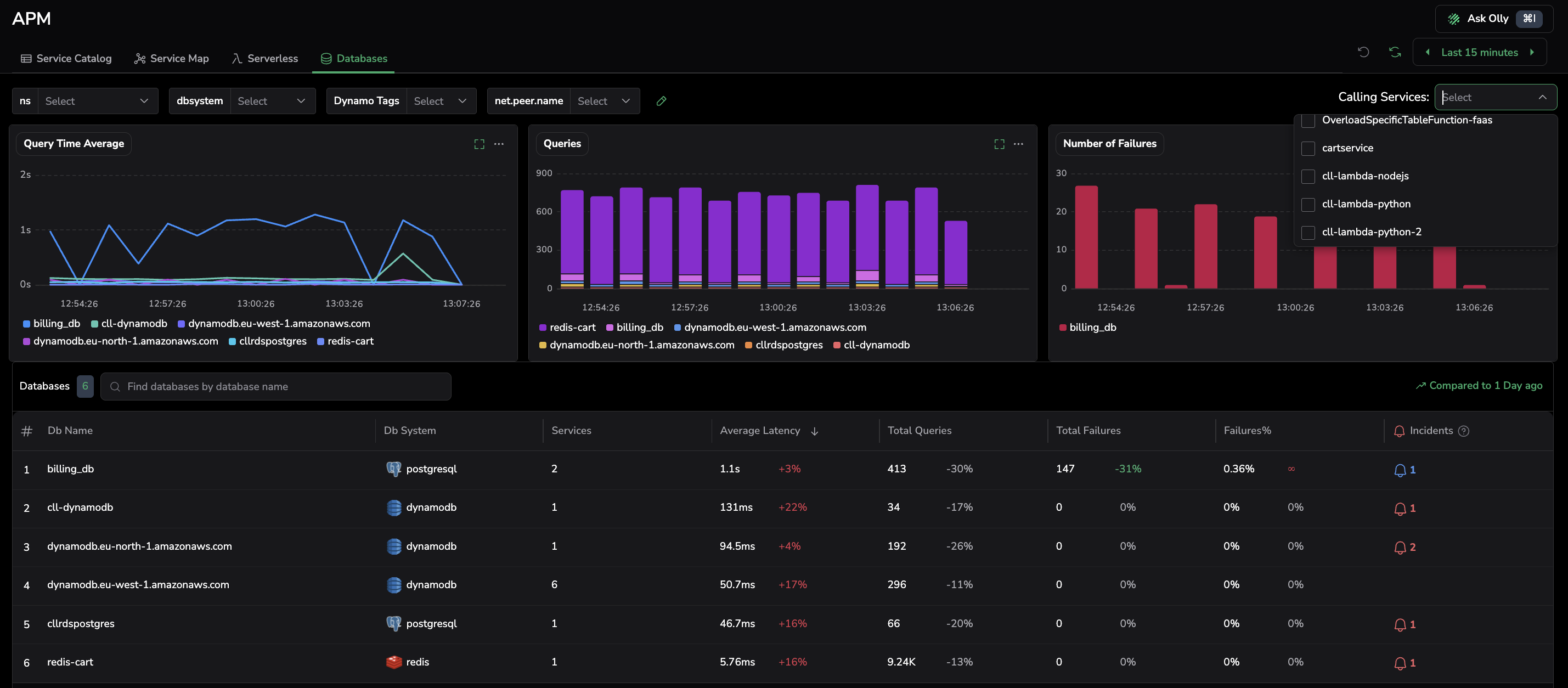
Task: Open the billing_db database row
Action: tap(783, 470)
